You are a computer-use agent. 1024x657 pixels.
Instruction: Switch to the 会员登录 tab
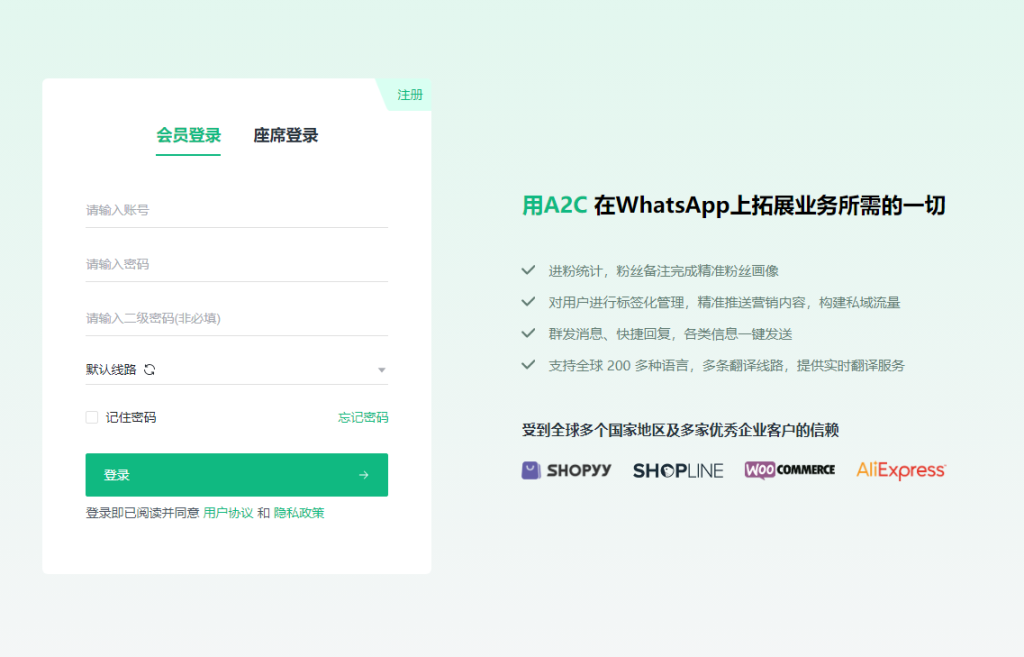click(x=188, y=136)
